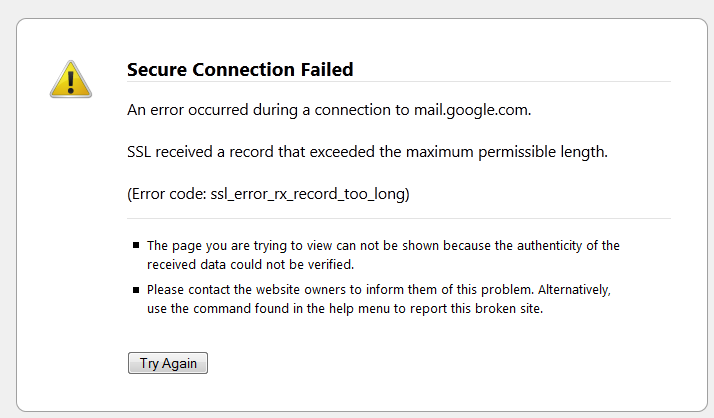Click the maximum permissible length phrase
Image resolution: width=714 pixels, height=418 pixels.
click(x=506, y=152)
